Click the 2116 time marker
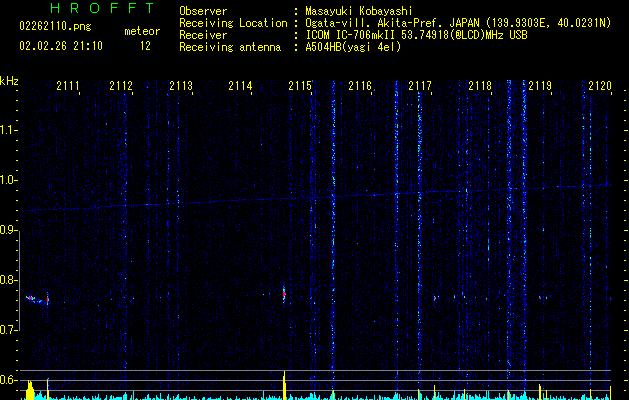 [x=360, y=86]
